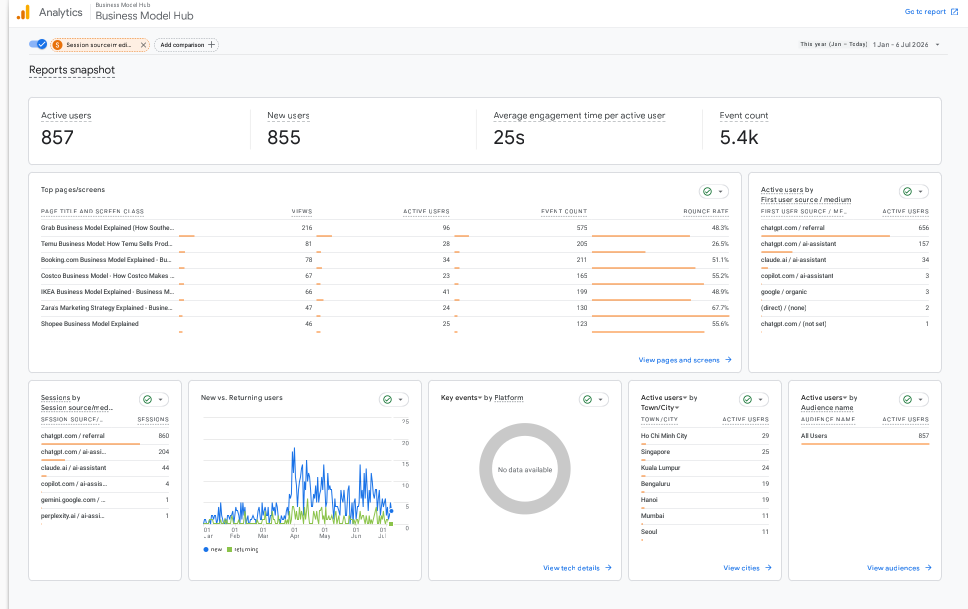Click the blue 'new' legend marker in chart
Image resolution: width=968 pixels, height=609 pixels.
206,549
